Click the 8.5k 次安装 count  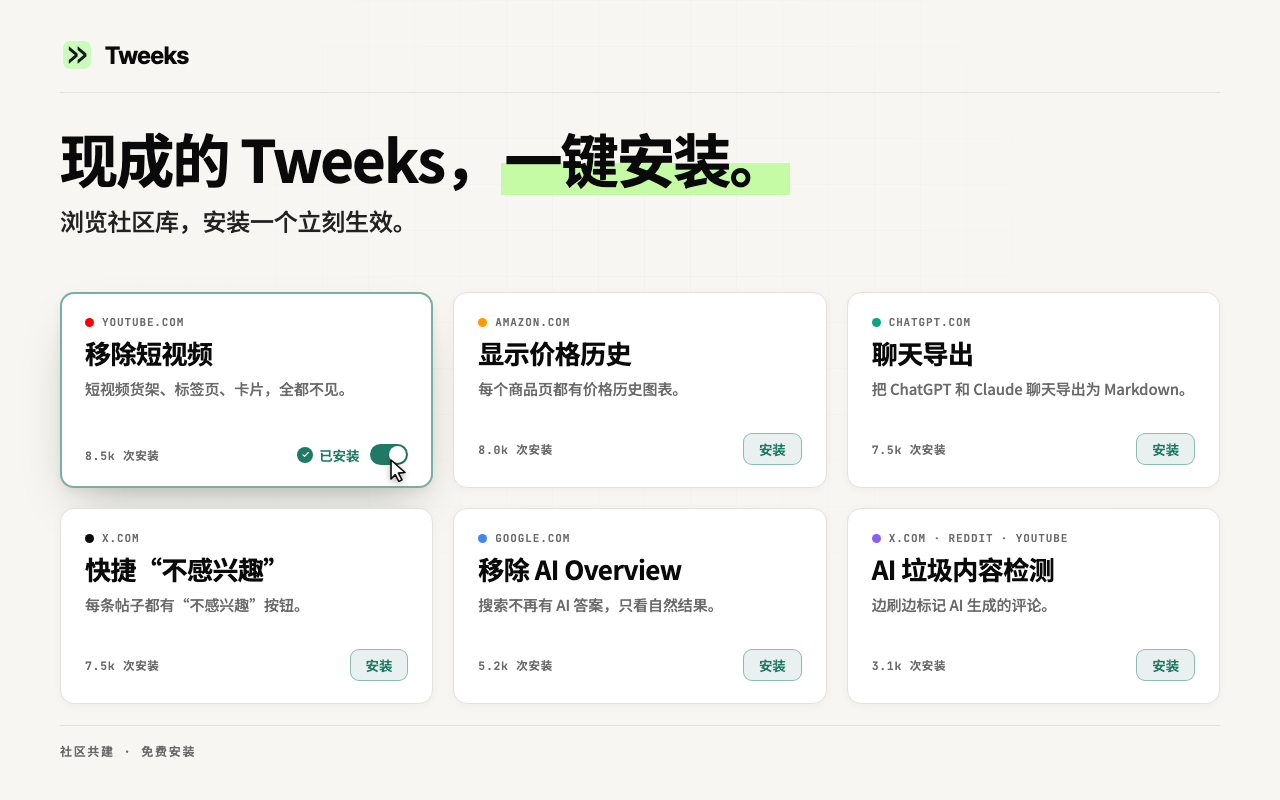pyautogui.click(x=122, y=455)
